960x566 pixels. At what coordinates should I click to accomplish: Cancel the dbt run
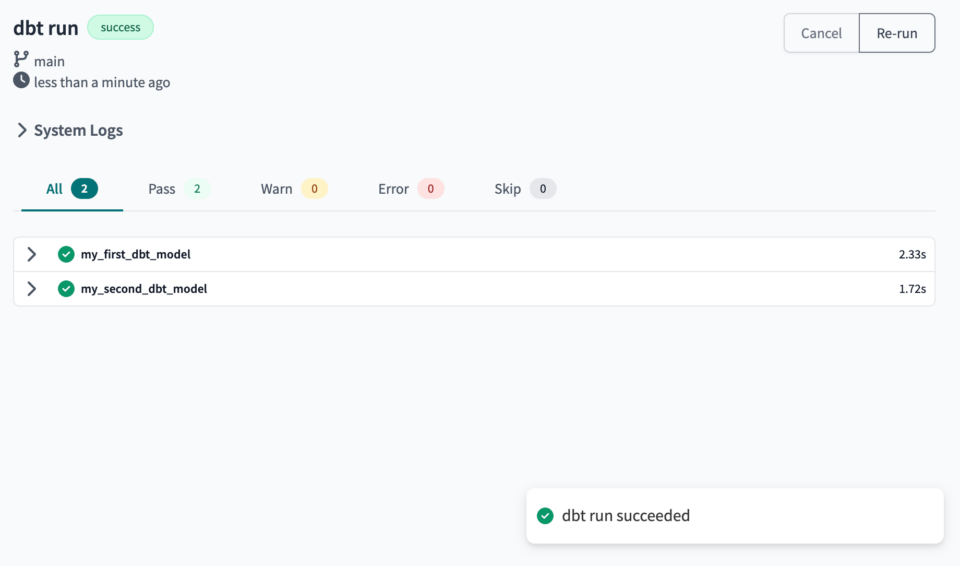click(x=822, y=33)
